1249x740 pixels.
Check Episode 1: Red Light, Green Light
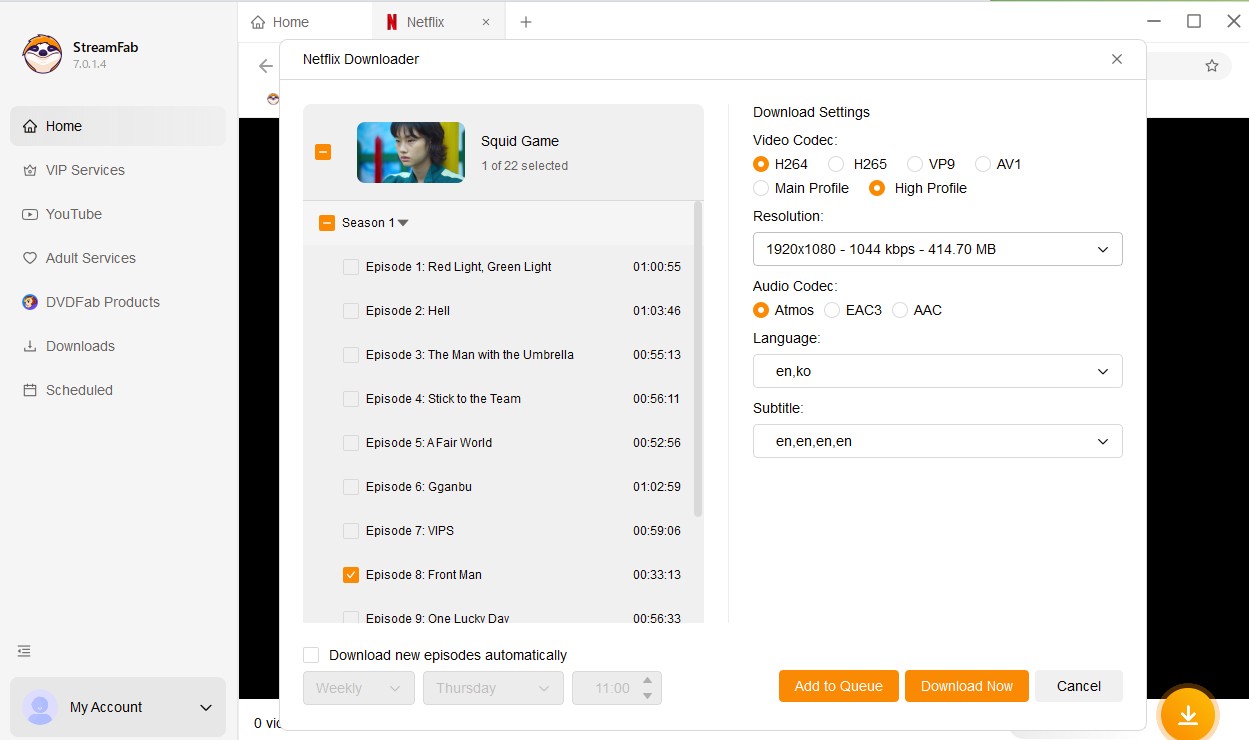[351, 267]
